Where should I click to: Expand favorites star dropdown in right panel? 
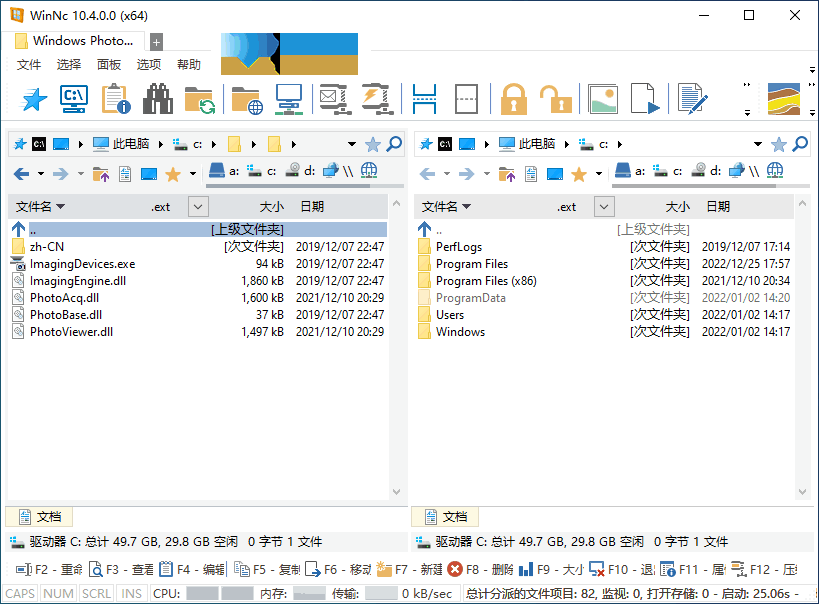point(599,174)
